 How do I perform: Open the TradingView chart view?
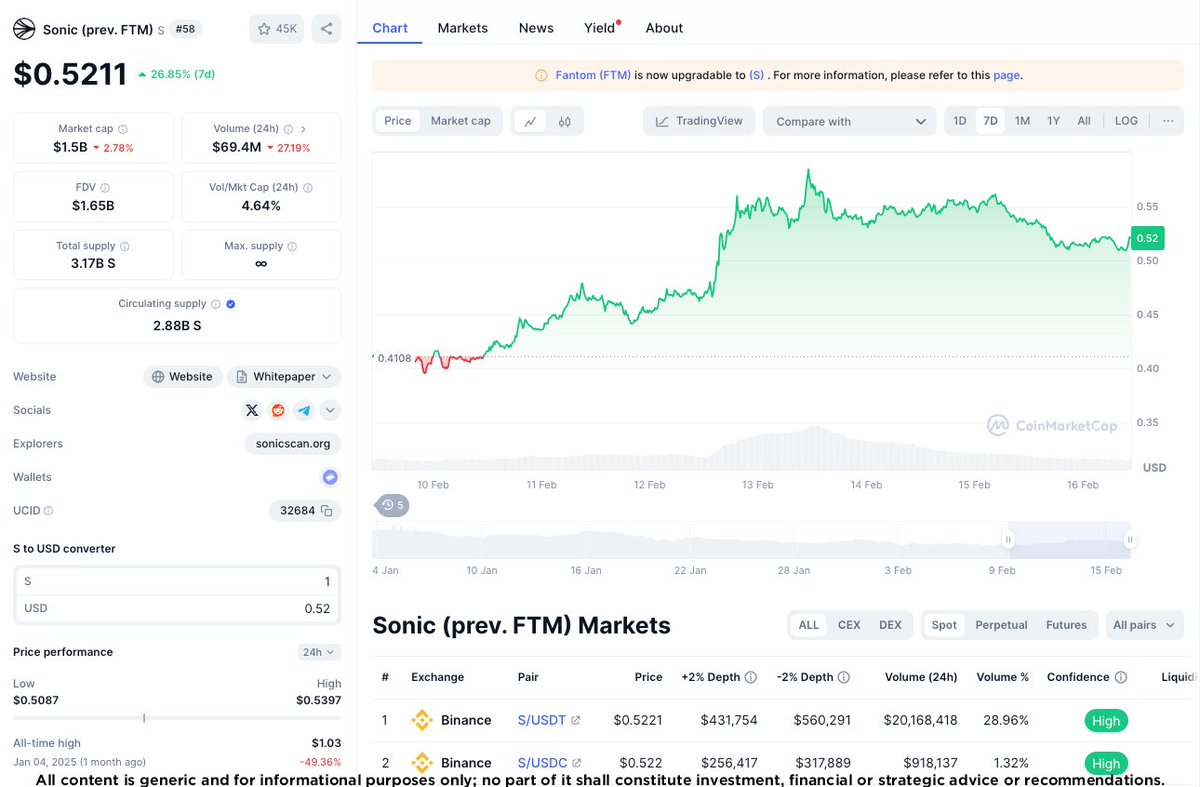coord(699,121)
